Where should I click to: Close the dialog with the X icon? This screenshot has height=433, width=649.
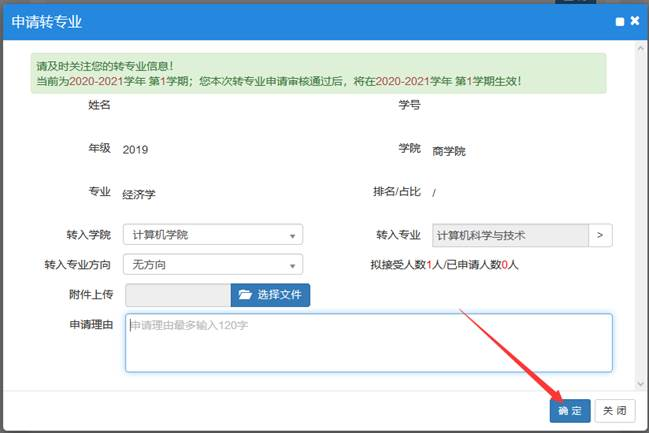tap(635, 21)
